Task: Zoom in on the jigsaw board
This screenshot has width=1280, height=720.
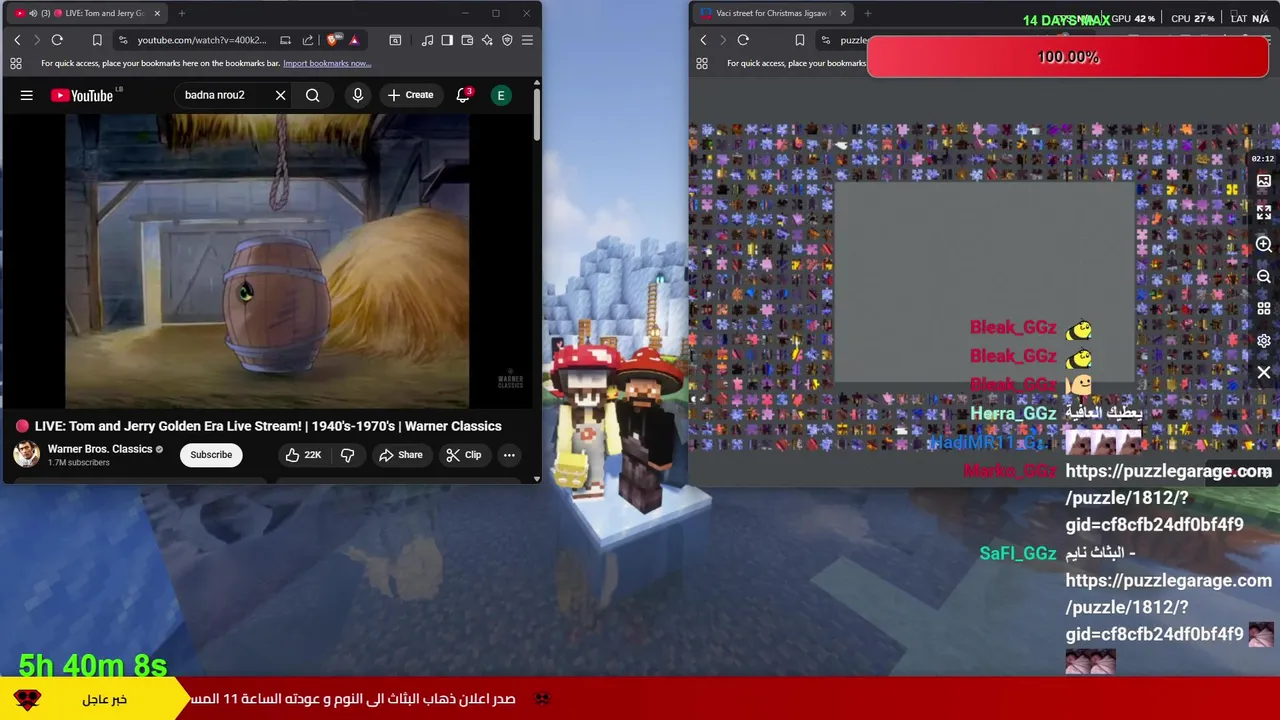Action: (1264, 245)
